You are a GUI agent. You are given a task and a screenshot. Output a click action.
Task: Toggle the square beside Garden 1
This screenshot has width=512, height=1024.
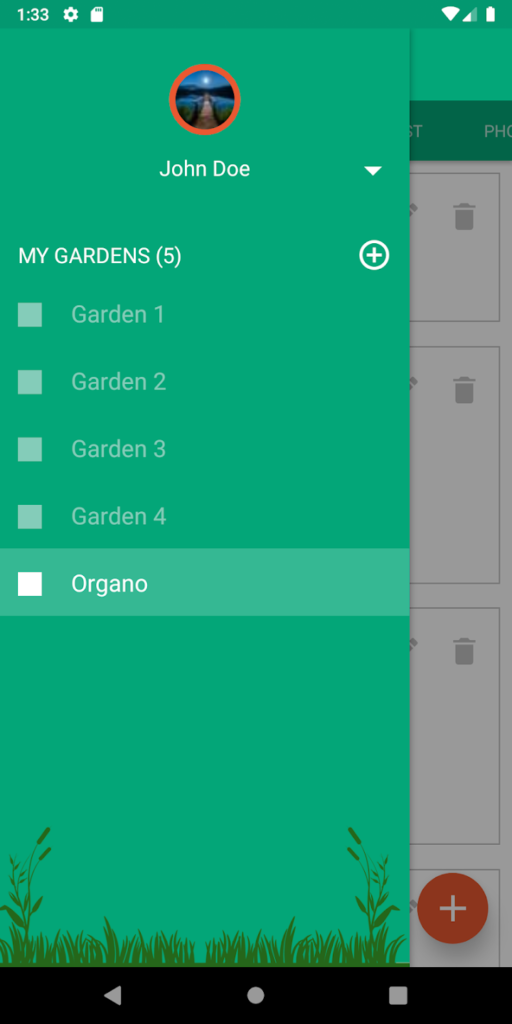coord(30,315)
